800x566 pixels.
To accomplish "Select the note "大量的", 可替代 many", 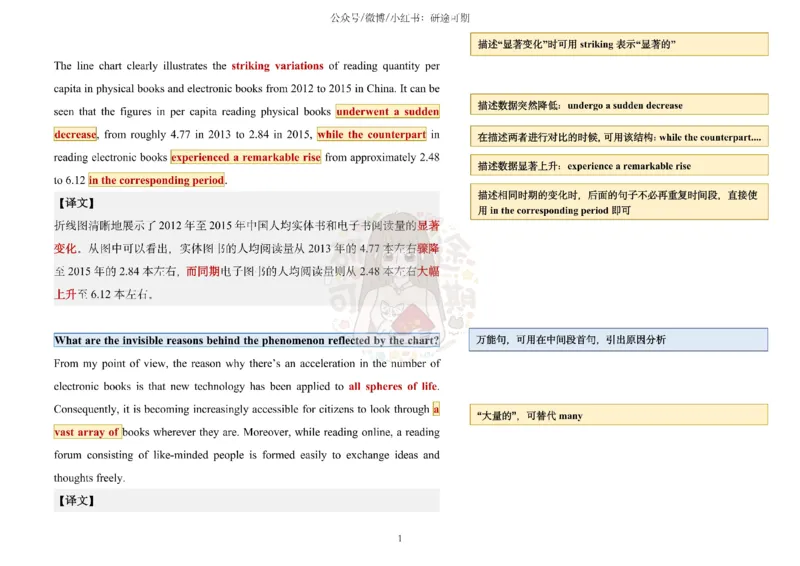I will (x=619, y=415).
